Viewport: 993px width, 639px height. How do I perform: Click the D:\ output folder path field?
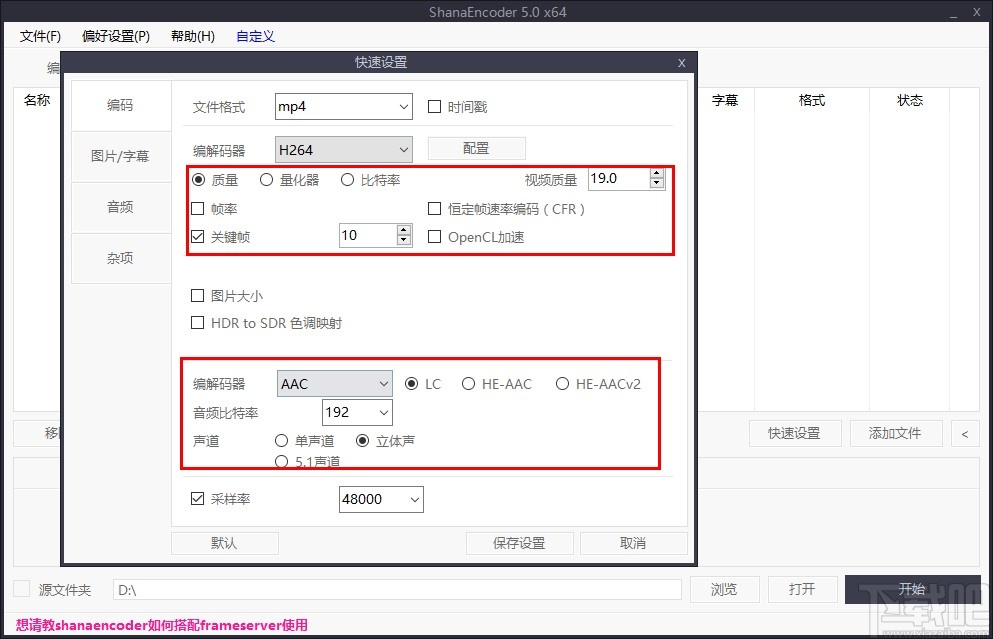pyautogui.click(x=397, y=590)
